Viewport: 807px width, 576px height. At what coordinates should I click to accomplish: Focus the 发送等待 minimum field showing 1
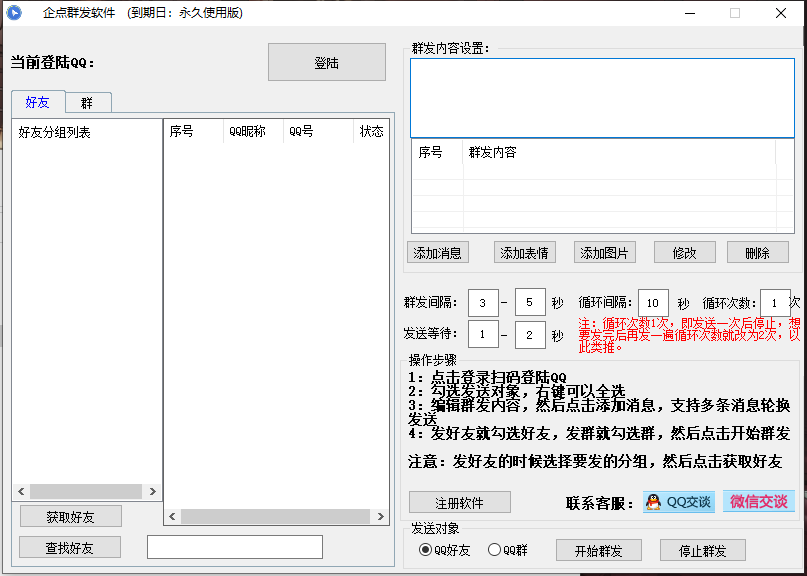(483, 334)
